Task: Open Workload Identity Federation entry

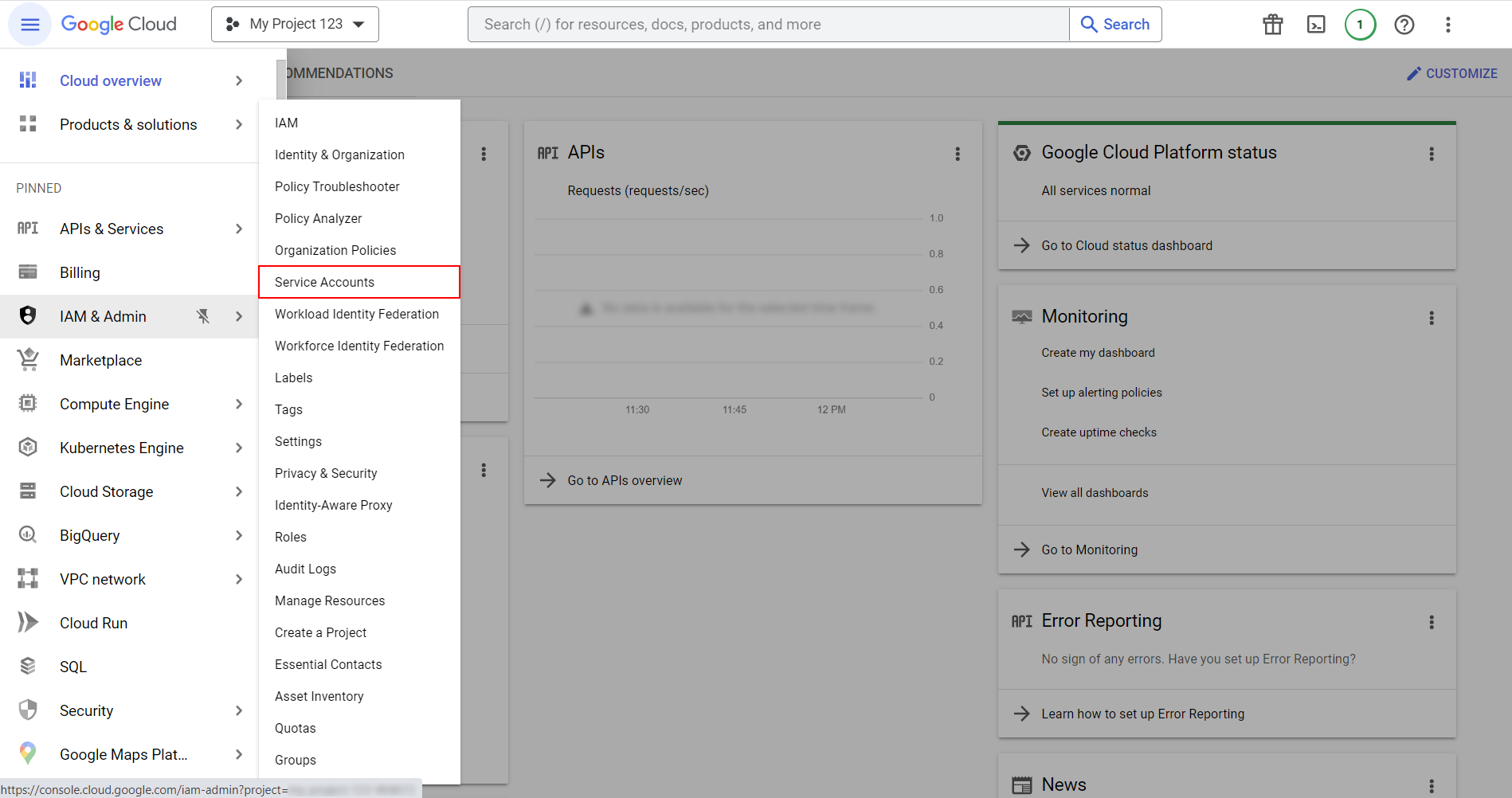Action: [x=359, y=314]
